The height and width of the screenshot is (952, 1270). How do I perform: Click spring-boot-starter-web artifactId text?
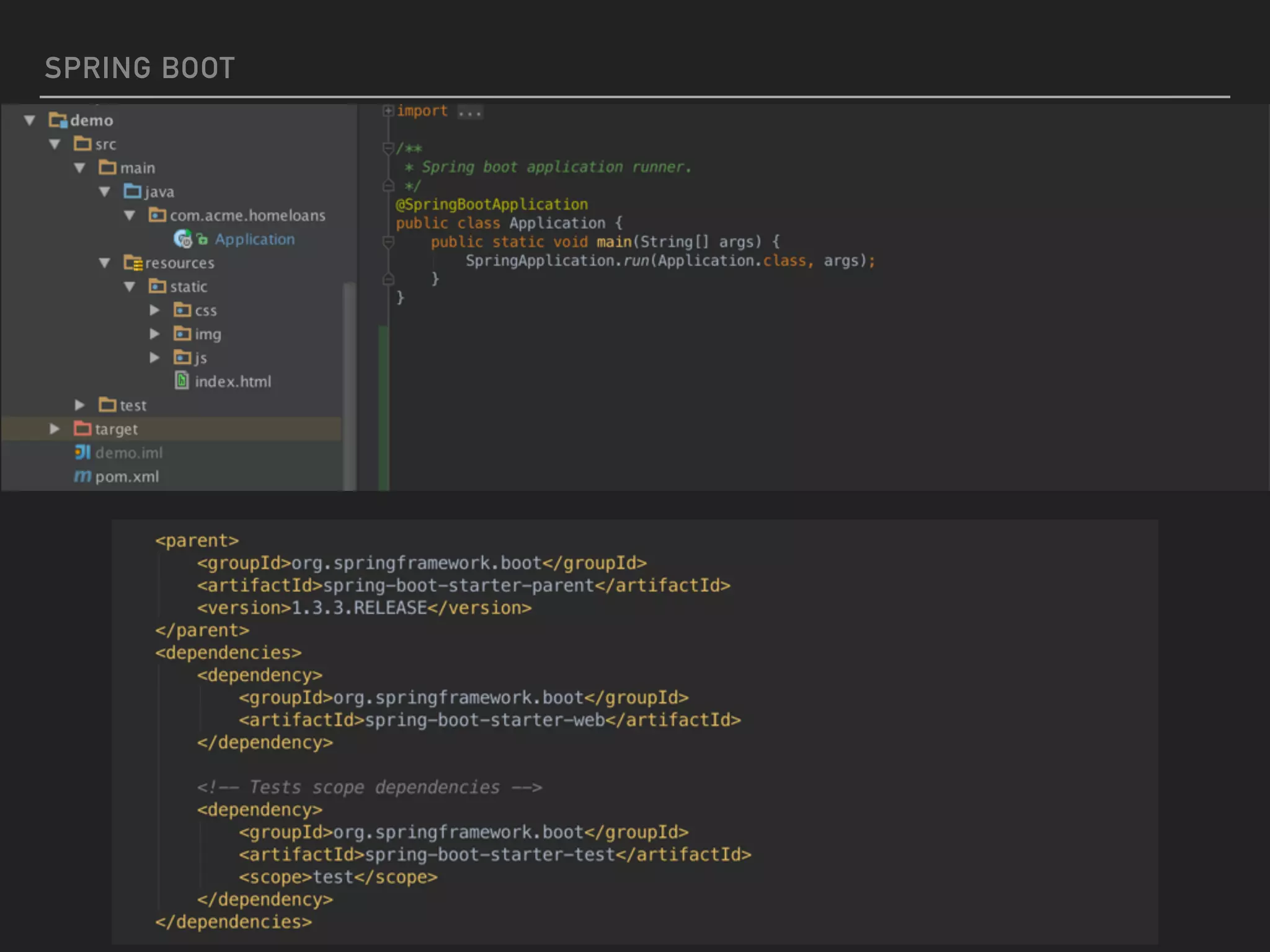click(x=485, y=720)
